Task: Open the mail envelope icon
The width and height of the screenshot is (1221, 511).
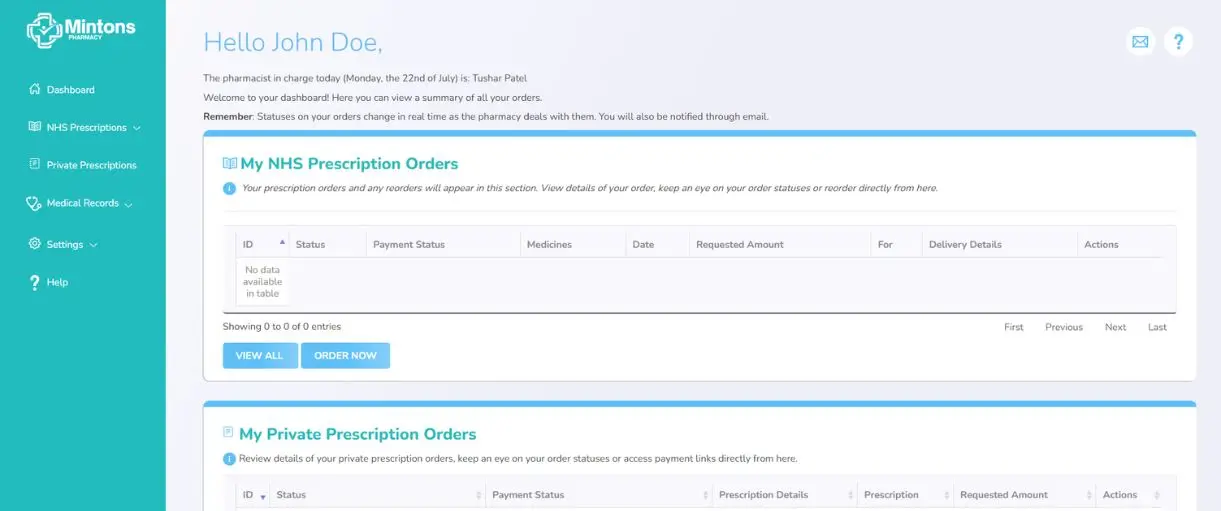Action: pos(1140,42)
